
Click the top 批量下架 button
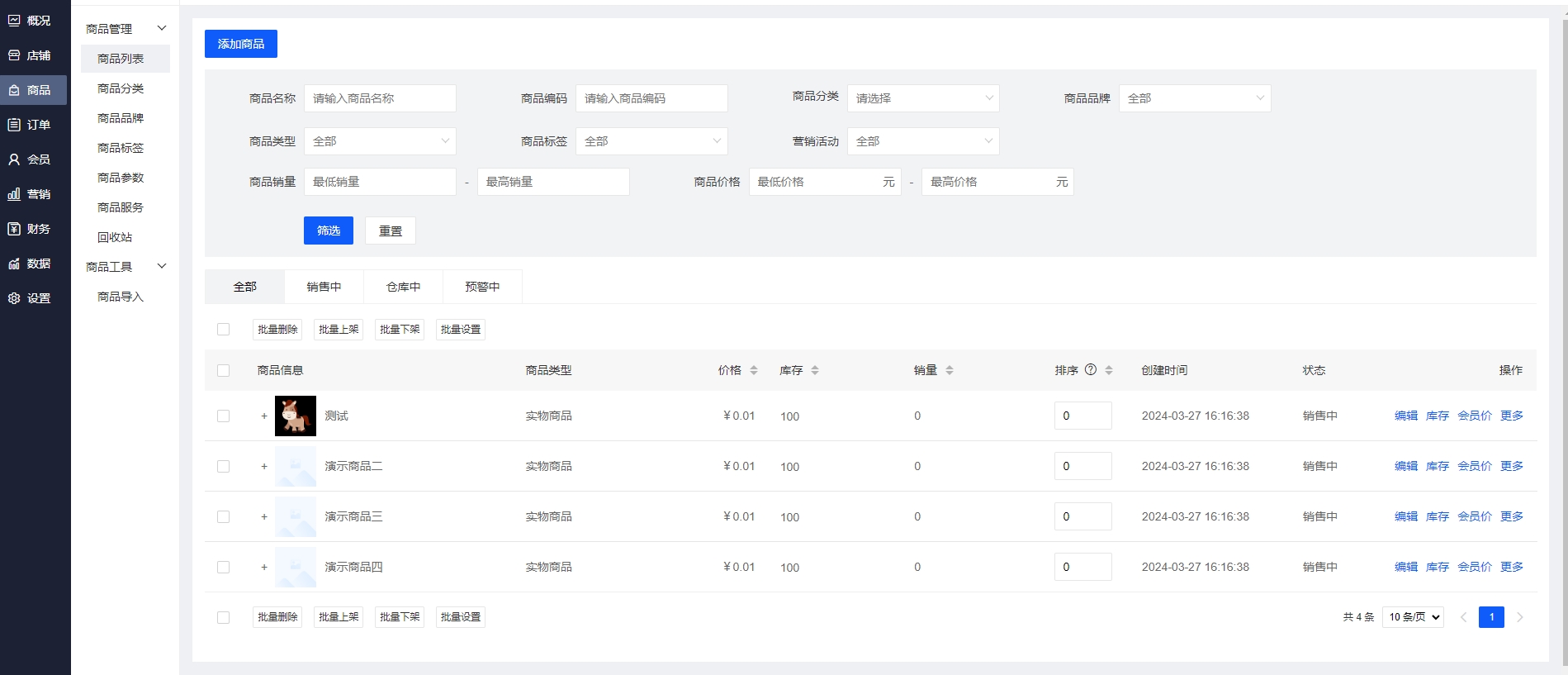[400, 329]
